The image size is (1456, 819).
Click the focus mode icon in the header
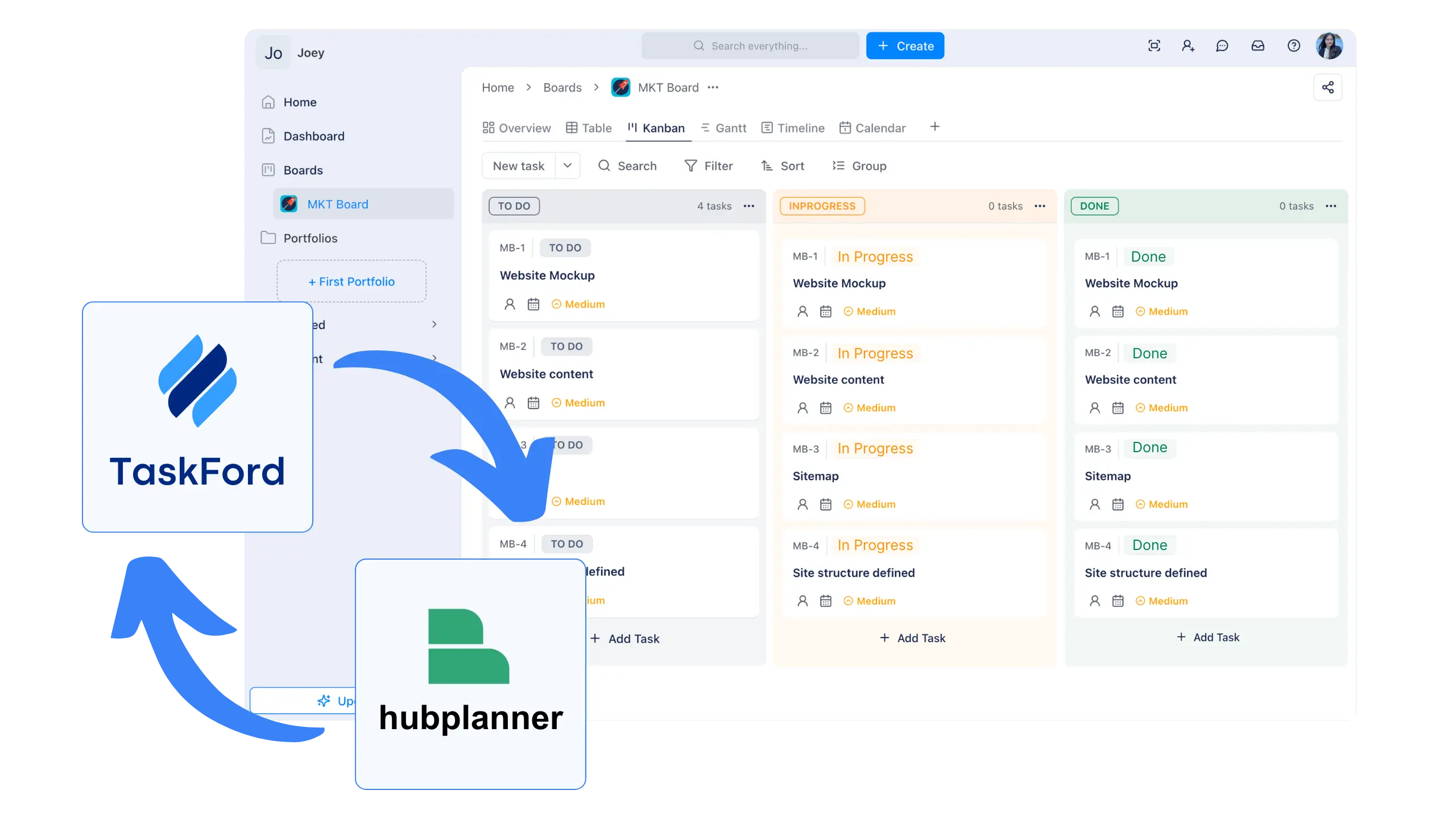coord(1153,45)
